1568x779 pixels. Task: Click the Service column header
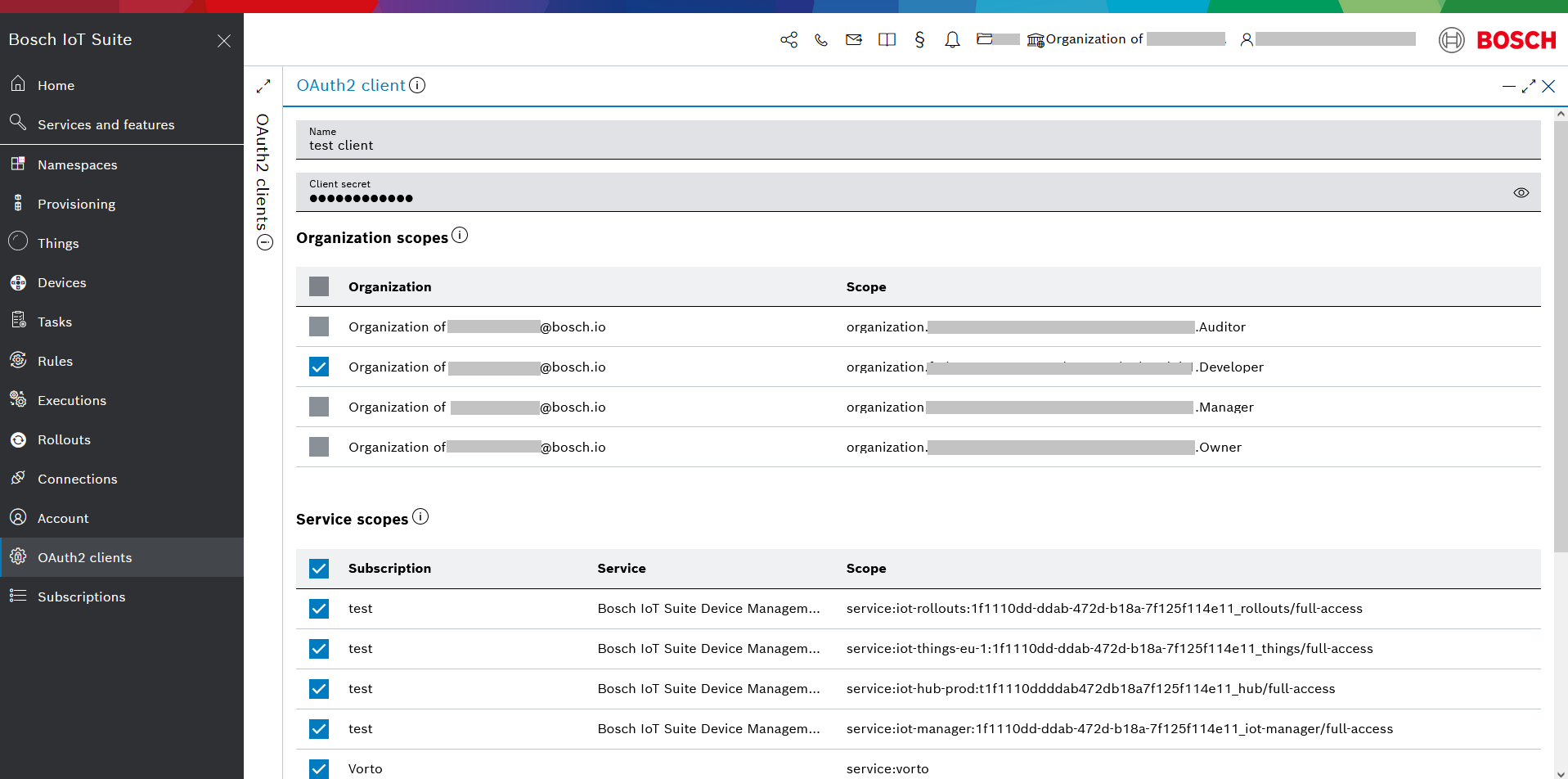(622, 568)
